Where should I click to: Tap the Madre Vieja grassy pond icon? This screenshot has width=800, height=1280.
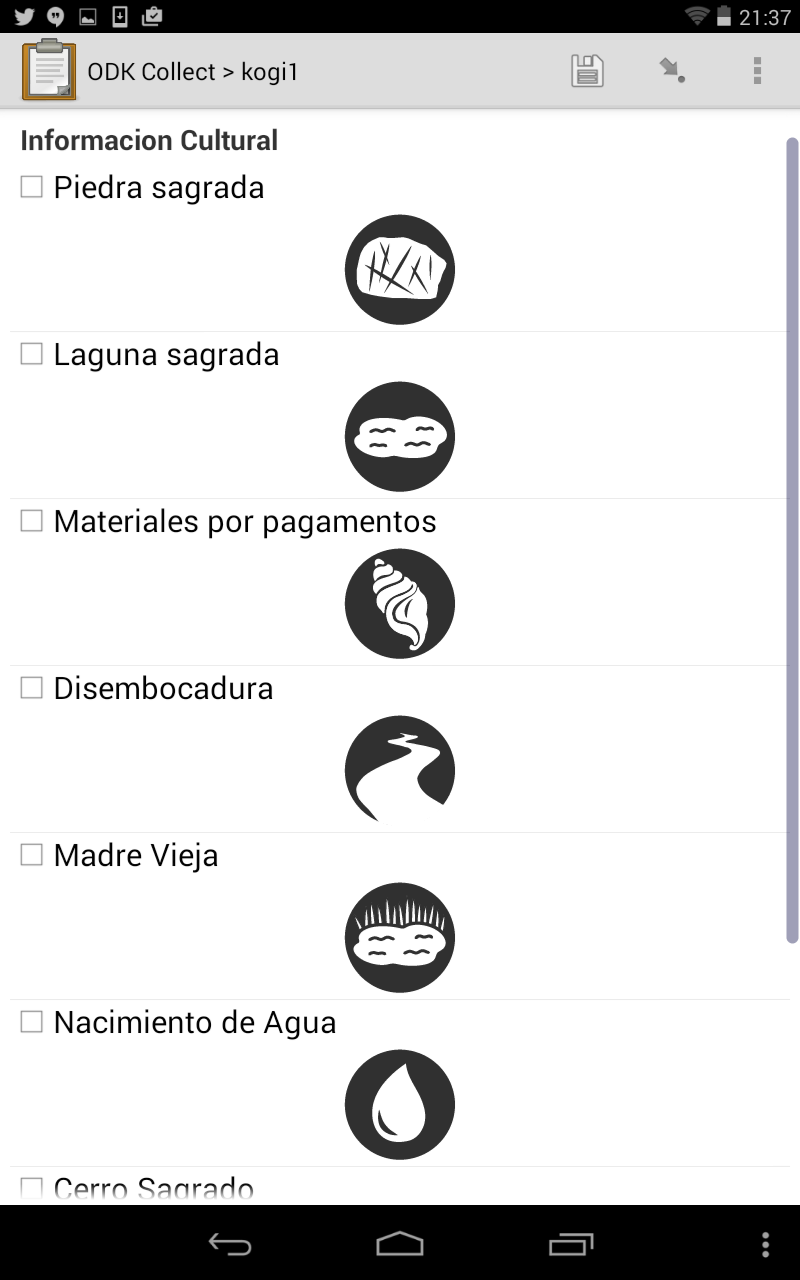tap(400, 937)
